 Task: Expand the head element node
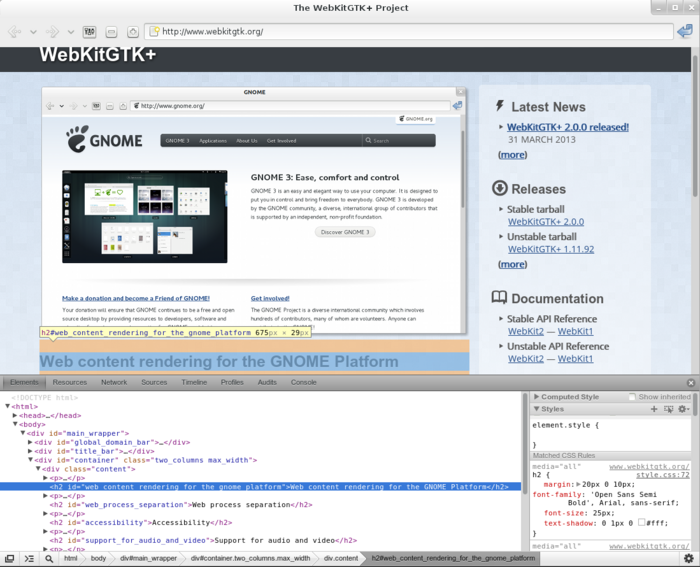(15, 415)
